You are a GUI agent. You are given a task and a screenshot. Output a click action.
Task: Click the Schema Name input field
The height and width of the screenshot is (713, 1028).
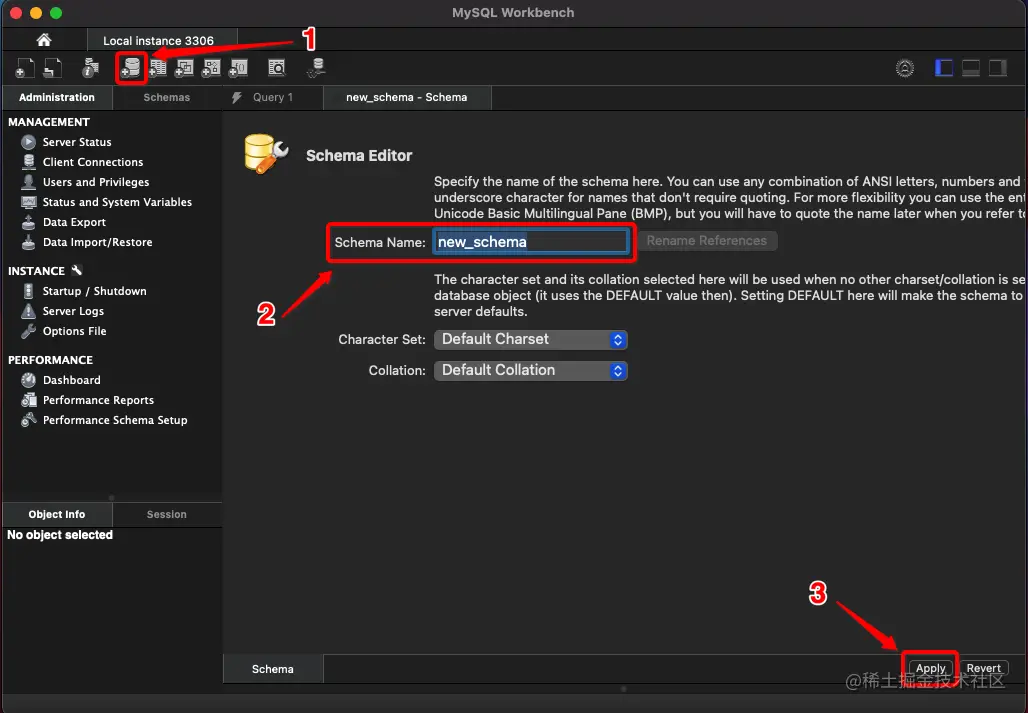tap(530, 242)
